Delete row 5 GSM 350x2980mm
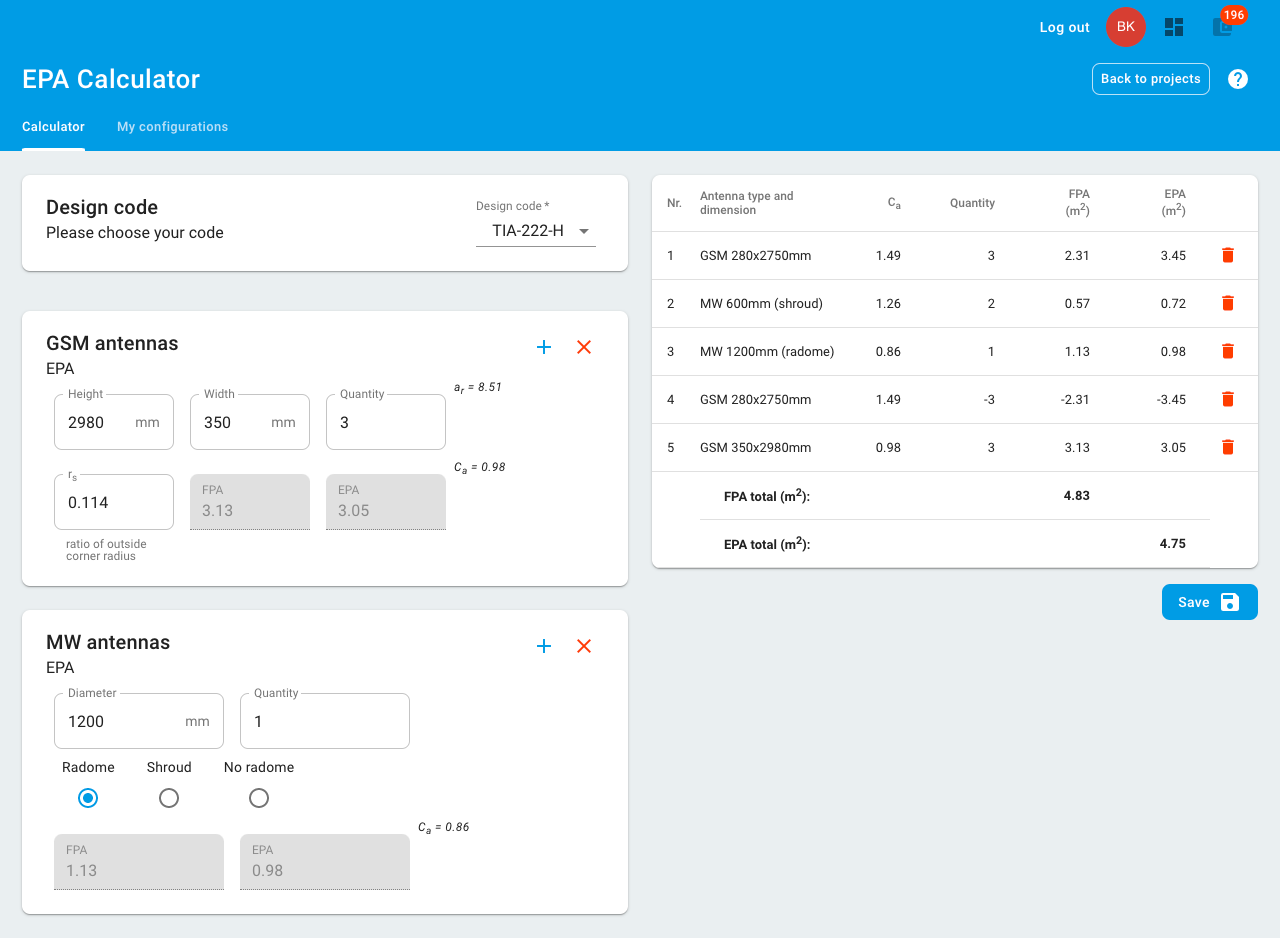This screenshot has height=938, width=1280. coord(1228,447)
